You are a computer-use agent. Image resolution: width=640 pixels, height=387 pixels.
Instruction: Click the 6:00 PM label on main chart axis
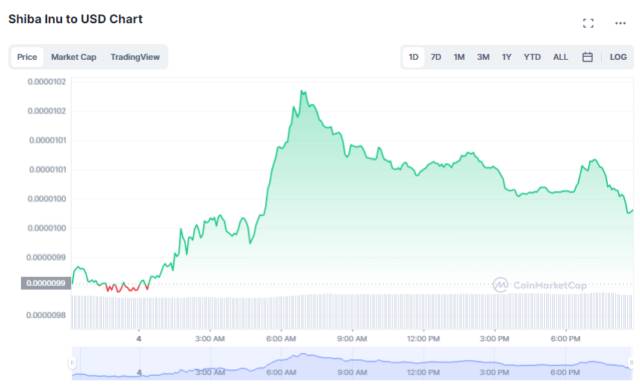tap(565, 338)
